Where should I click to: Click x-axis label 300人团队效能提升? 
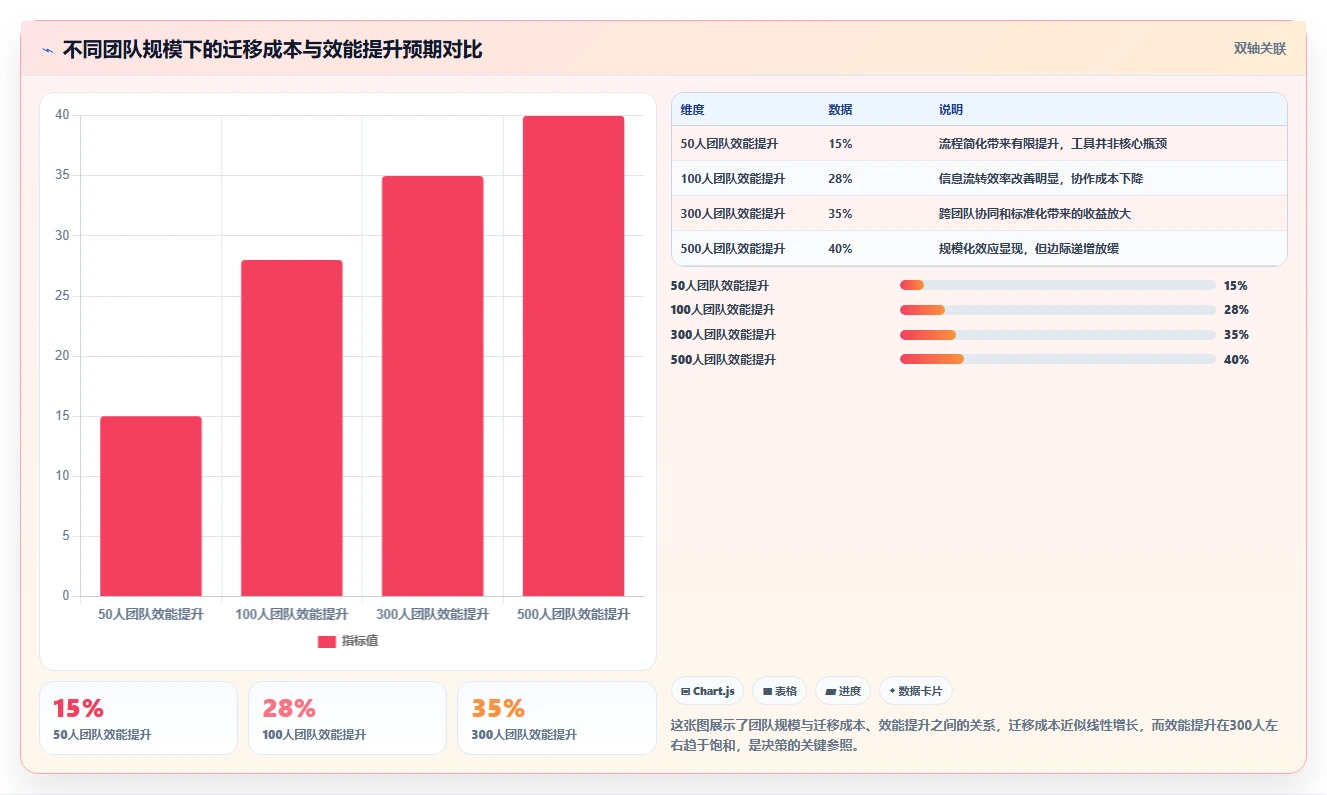click(432, 614)
